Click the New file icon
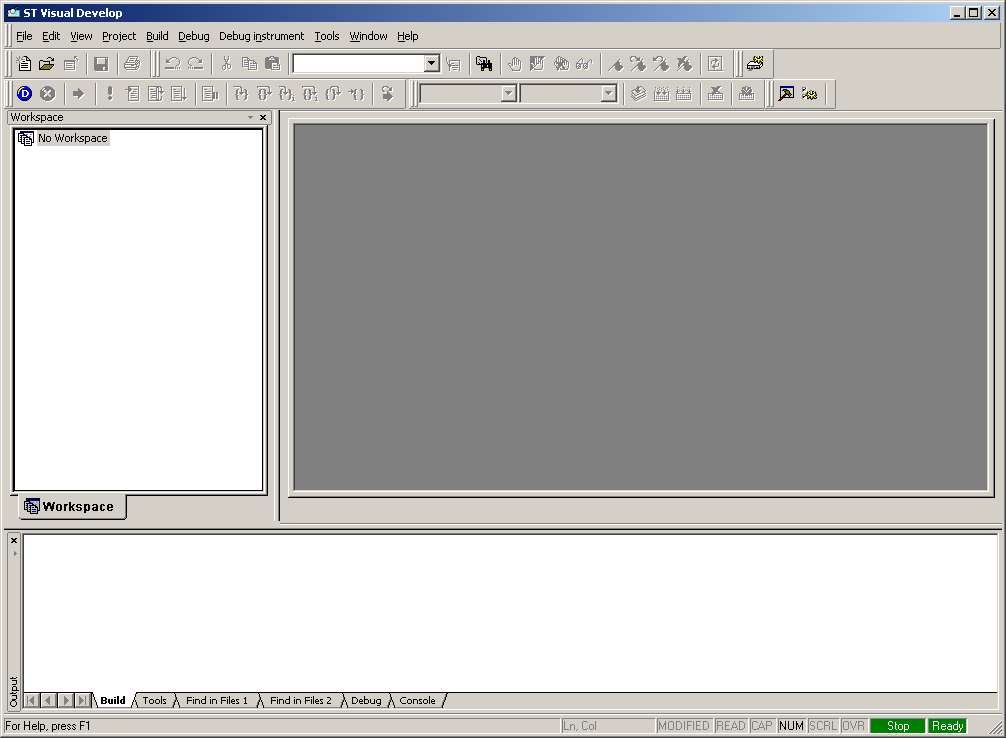This screenshot has width=1006, height=738. pyautogui.click(x=24, y=64)
